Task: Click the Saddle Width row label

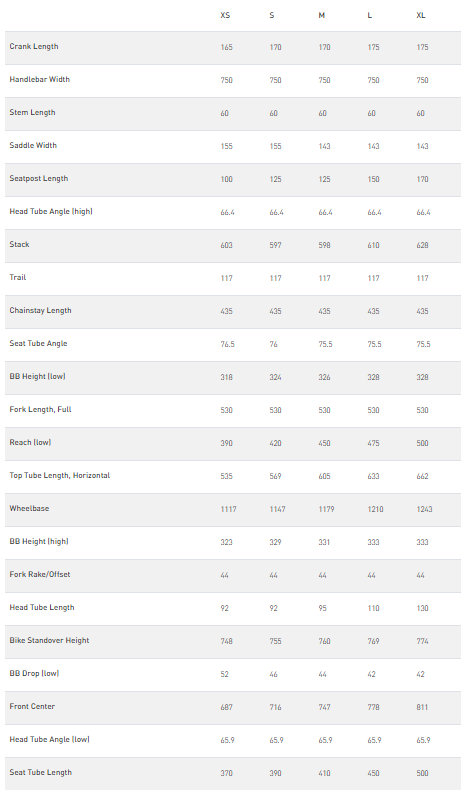Action: 33,145
